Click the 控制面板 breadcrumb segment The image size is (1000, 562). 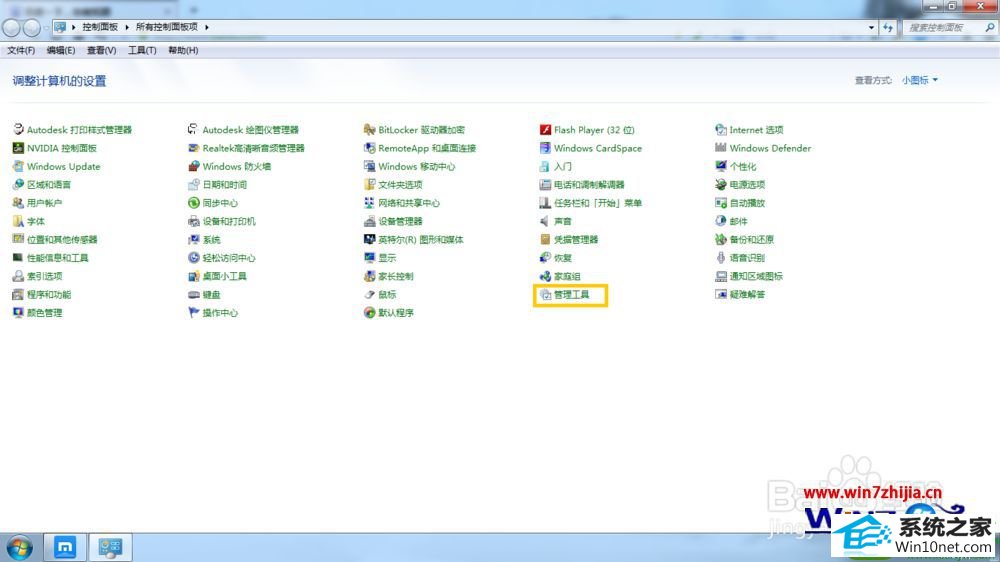pos(100,27)
